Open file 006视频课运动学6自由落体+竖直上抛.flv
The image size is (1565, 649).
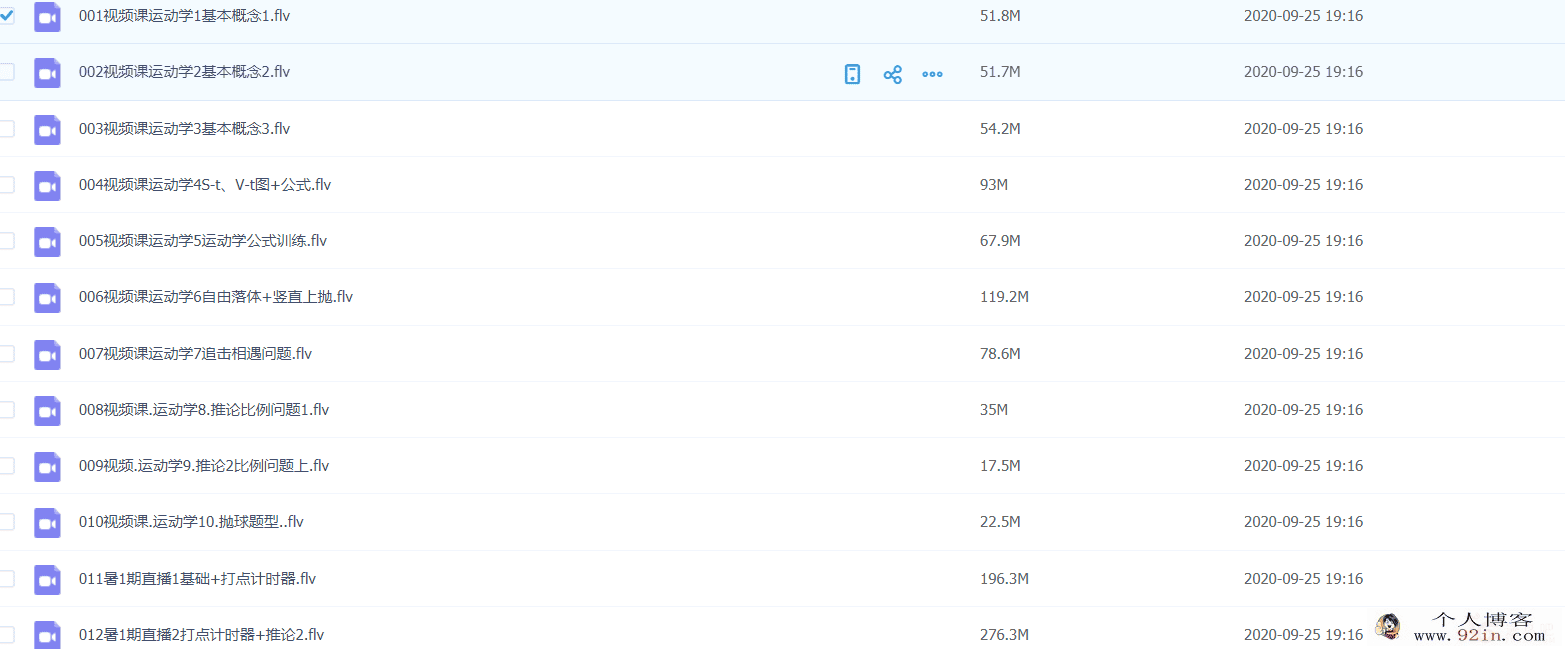[216, 296]
